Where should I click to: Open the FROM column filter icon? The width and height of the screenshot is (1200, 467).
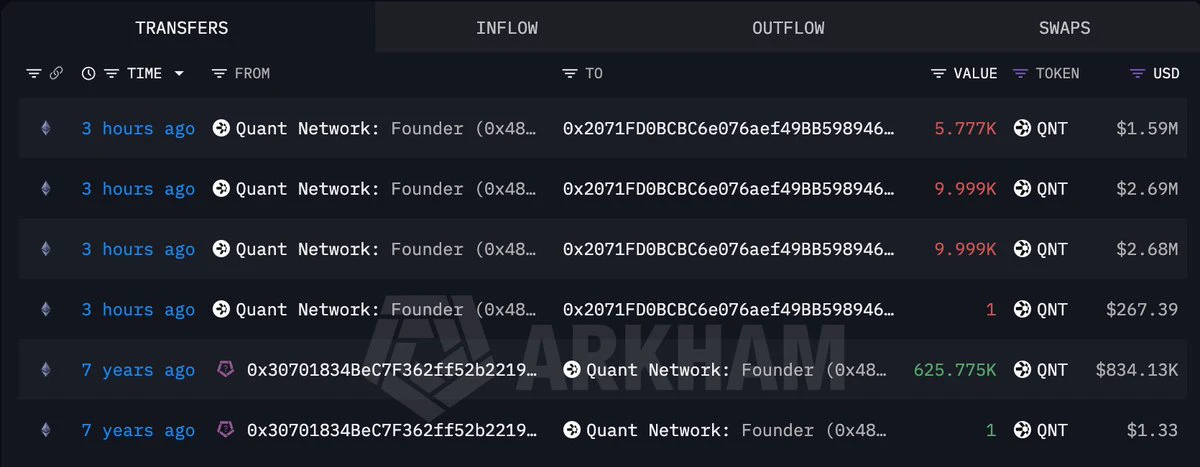[220, 73]
